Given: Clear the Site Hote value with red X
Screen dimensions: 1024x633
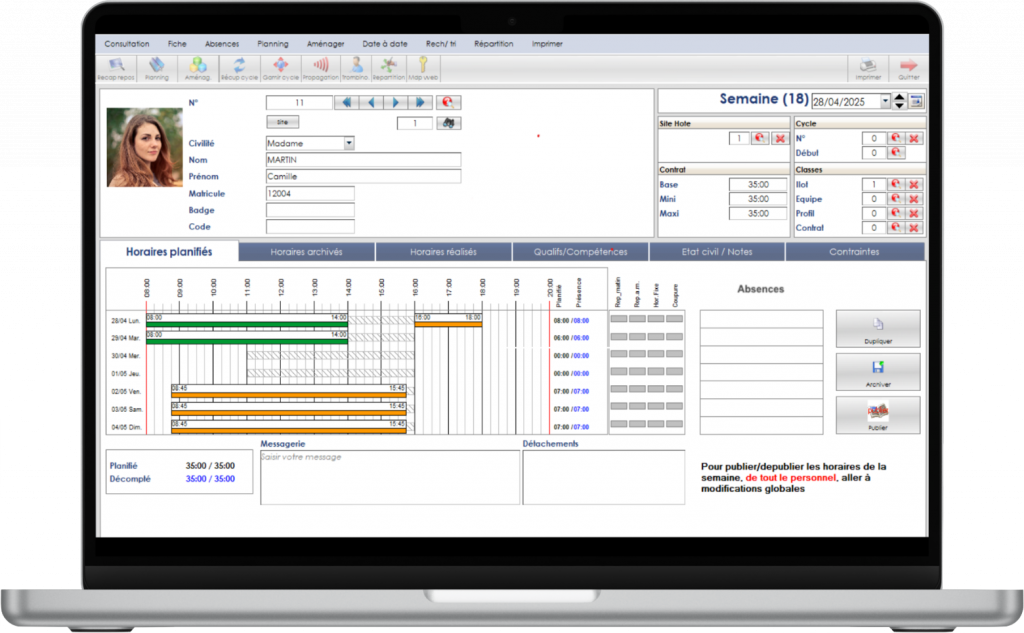Looking at the screenshot, I should click(x=780, y=138).
